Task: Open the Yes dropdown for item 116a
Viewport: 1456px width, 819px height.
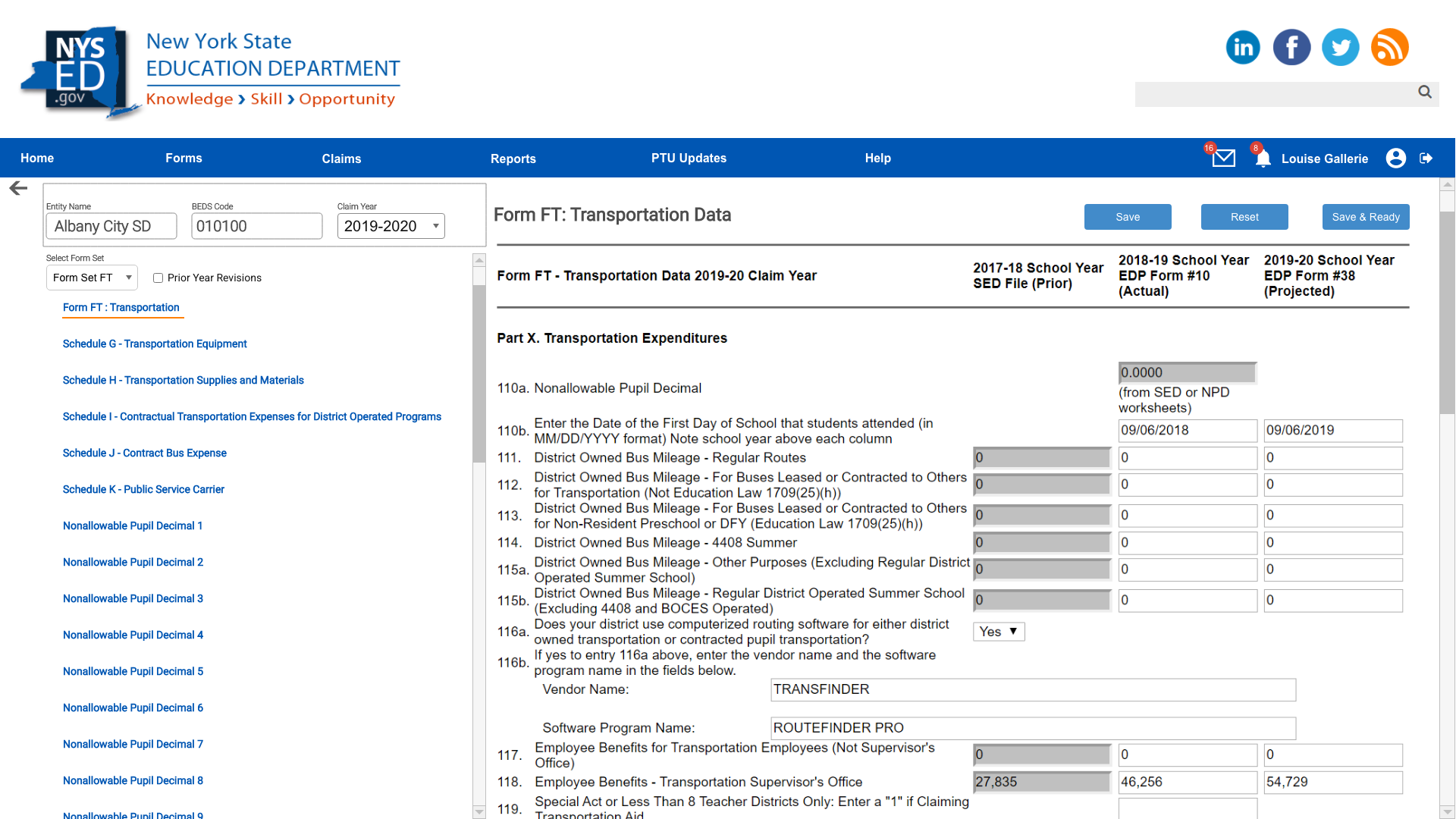Action: point(998,632)
